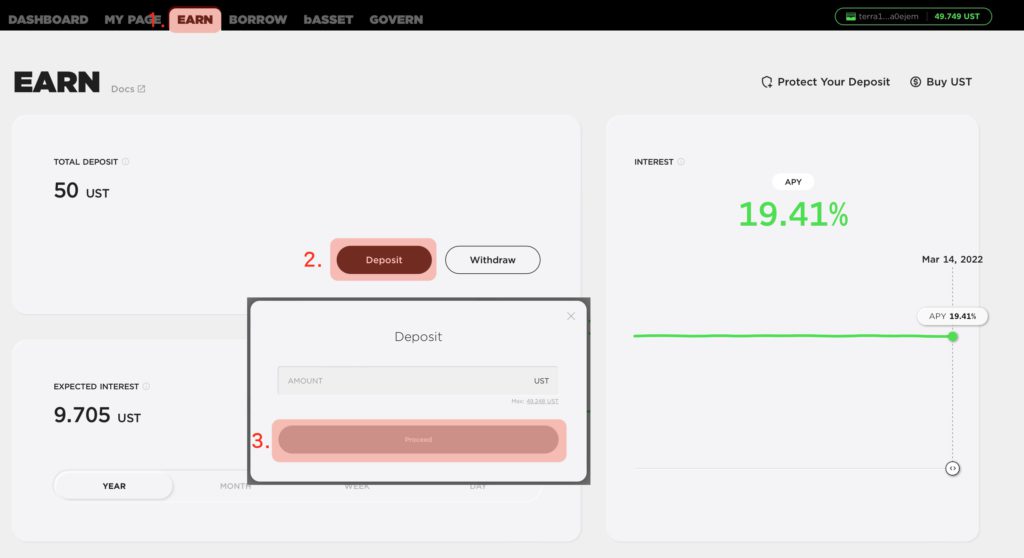Image resolution: width=1024 pixels, height=558 pixels.
Task: Click the chart slider handle with arrows
Action: tap(953, 468)
